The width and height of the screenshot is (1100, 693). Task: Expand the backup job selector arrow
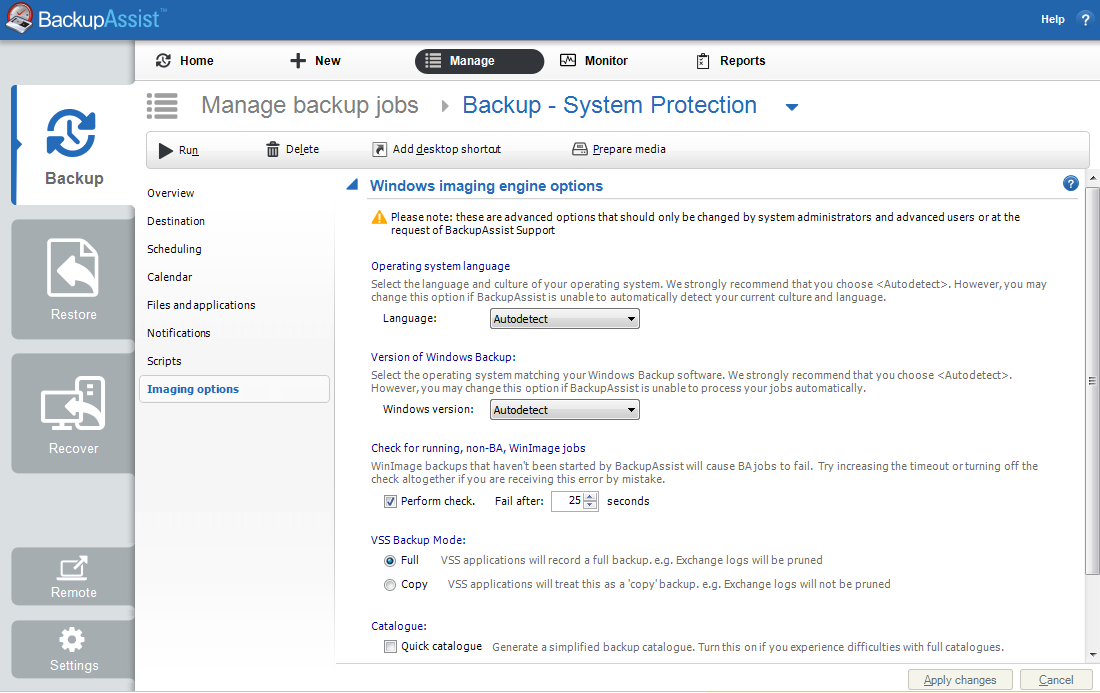(x=791, y=108)
